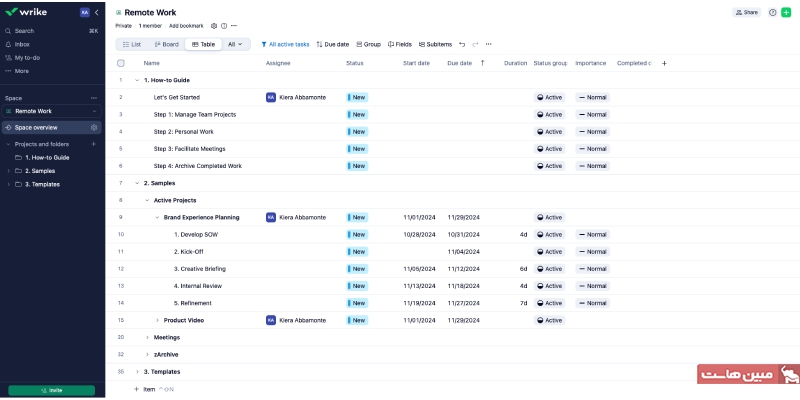Screen dimensions: 800x400
Task: Toggle Subitems display in the toolbar
Action: 435,44
